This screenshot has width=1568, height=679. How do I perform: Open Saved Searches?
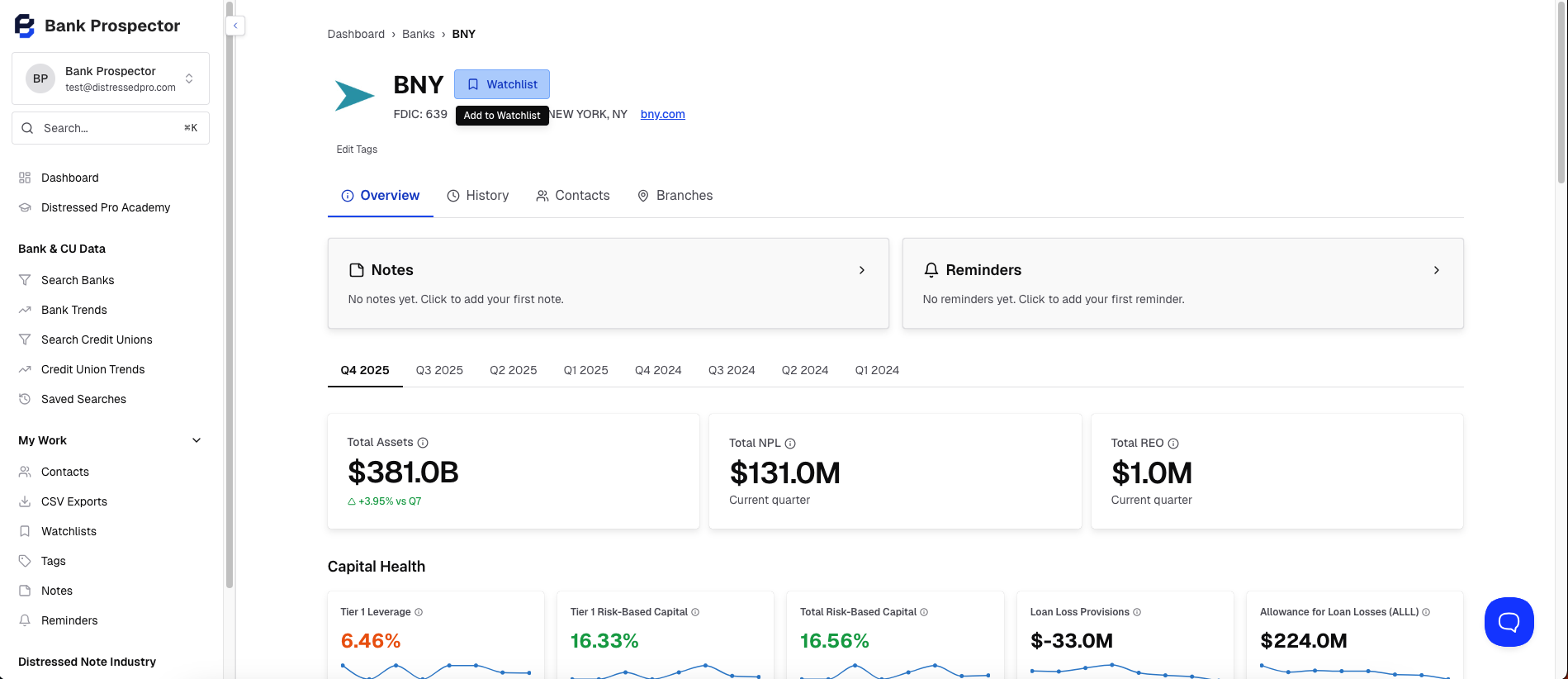(111, 399)
